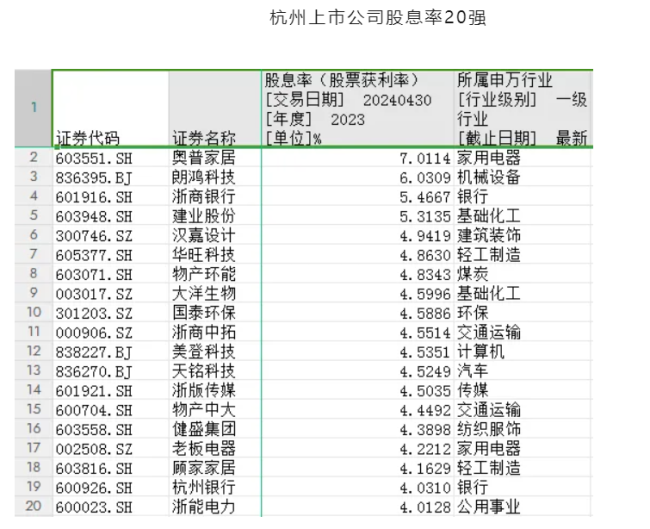Select cell with code 301203.SZ
Viewport: 650px width, 529px height.
[111, 313]
